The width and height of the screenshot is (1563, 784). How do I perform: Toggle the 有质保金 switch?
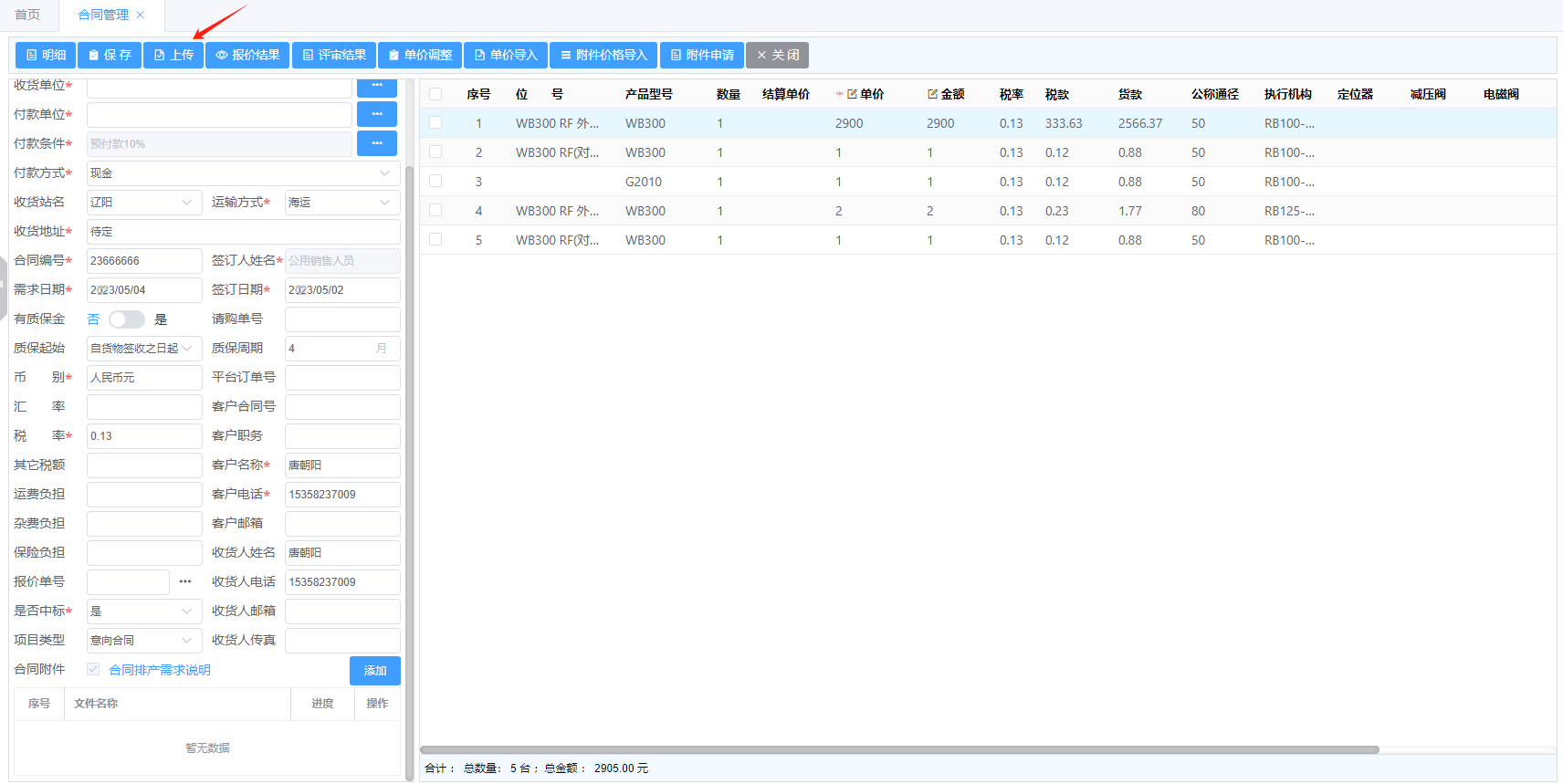(x=126, y=319)
